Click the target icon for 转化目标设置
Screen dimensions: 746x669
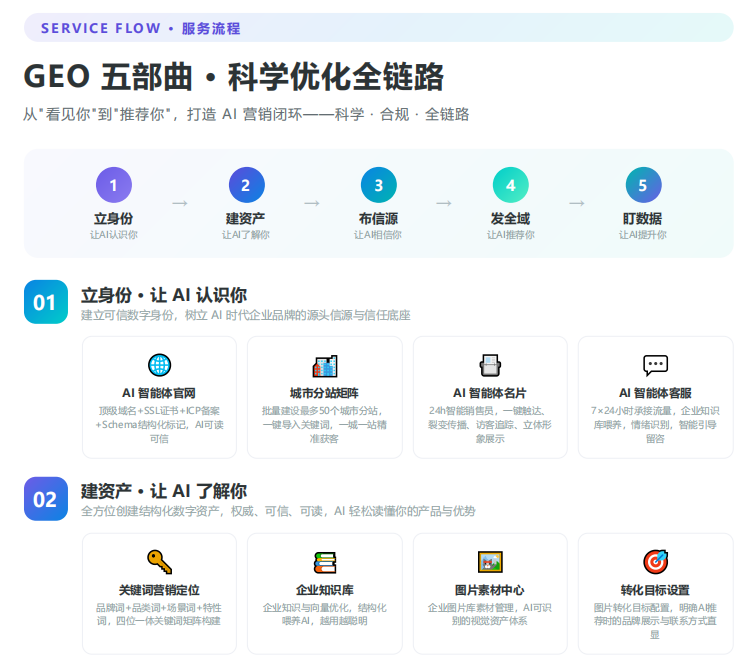pyautogui.click(x=655, y=562)
